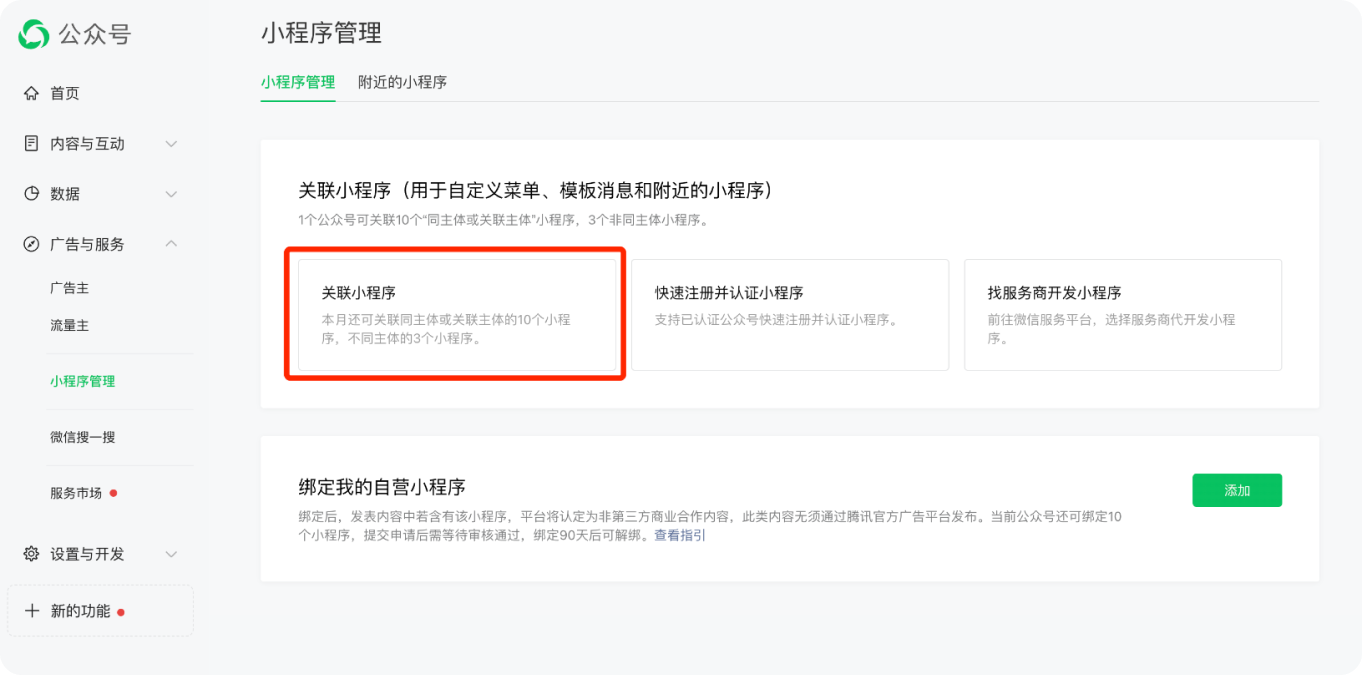The height and width of the screenshot is (675, 1362).
Task: Open the 查看指引 link
Action: click(680, 536)
